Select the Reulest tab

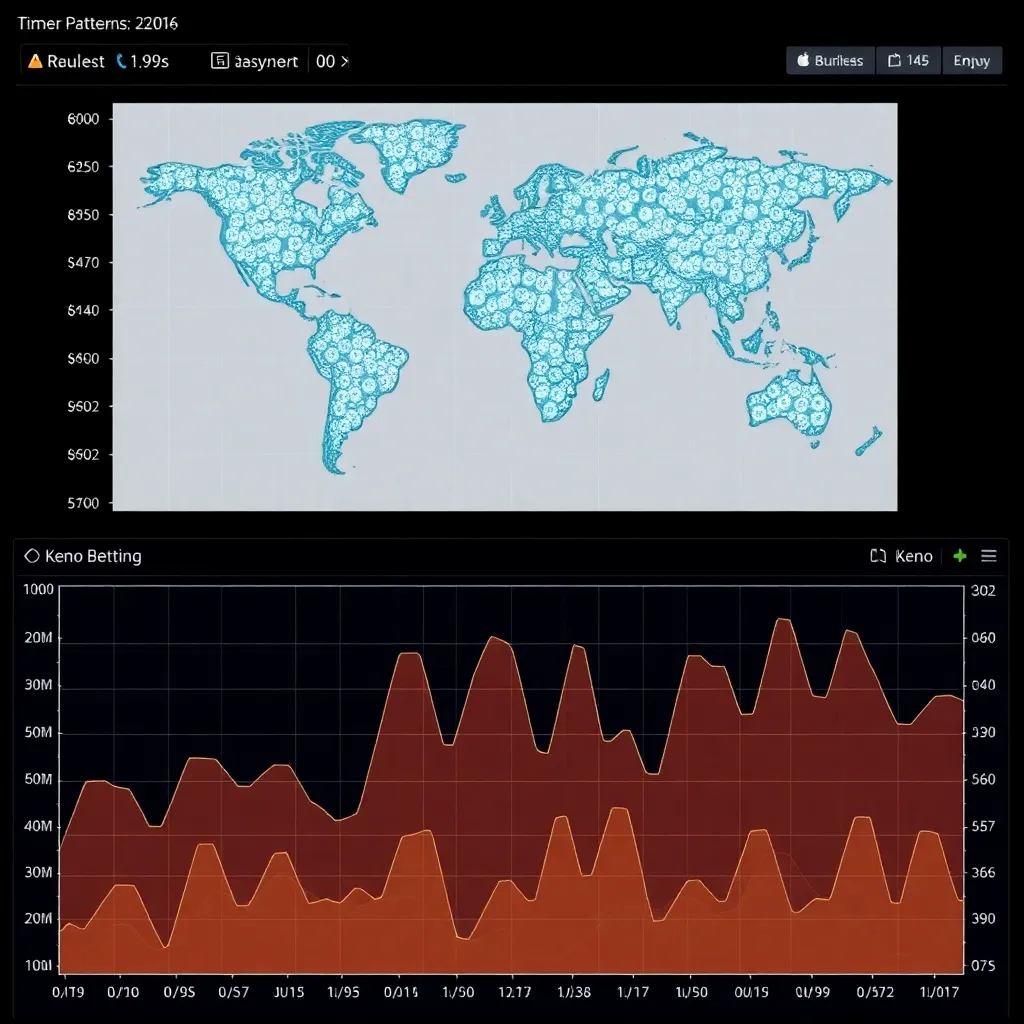[x=75, y=61]
